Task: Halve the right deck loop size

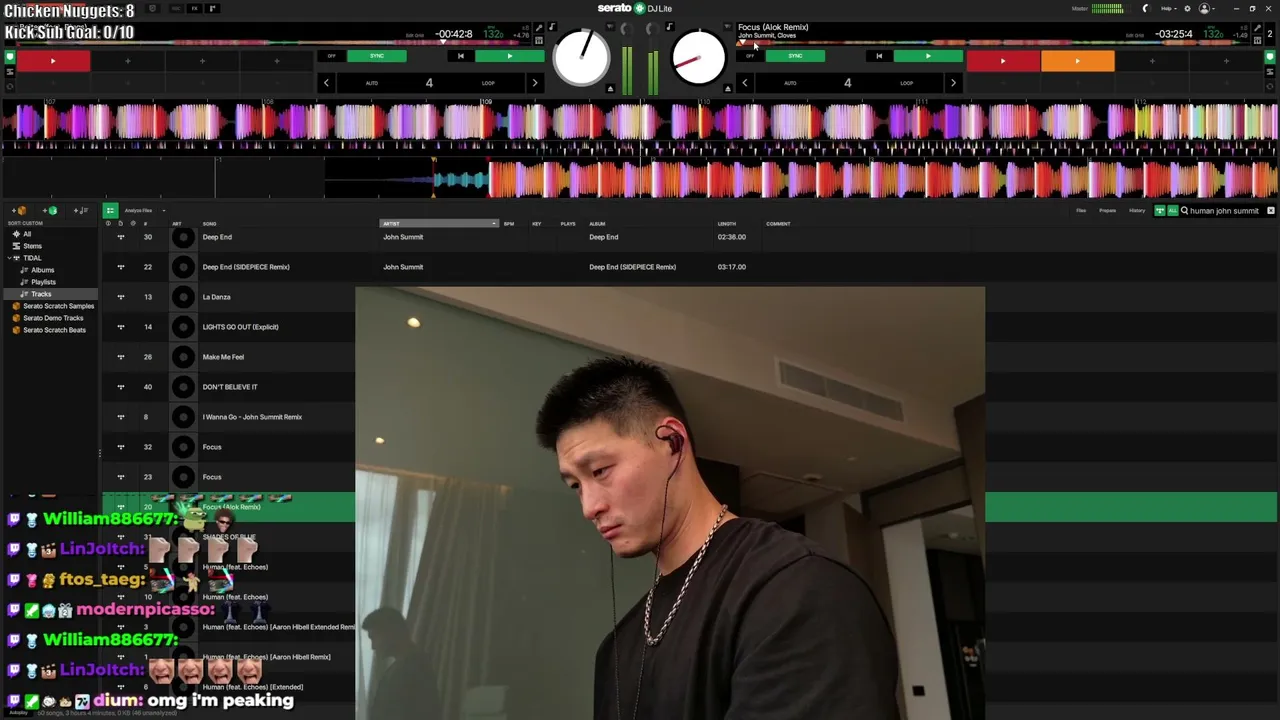Action: click(x=744, y=83)
